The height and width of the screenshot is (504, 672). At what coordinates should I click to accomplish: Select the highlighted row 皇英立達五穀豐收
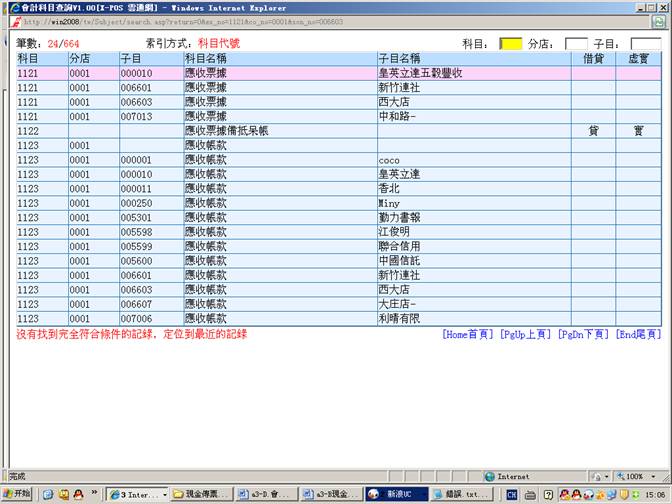click(x=420, y=73)
